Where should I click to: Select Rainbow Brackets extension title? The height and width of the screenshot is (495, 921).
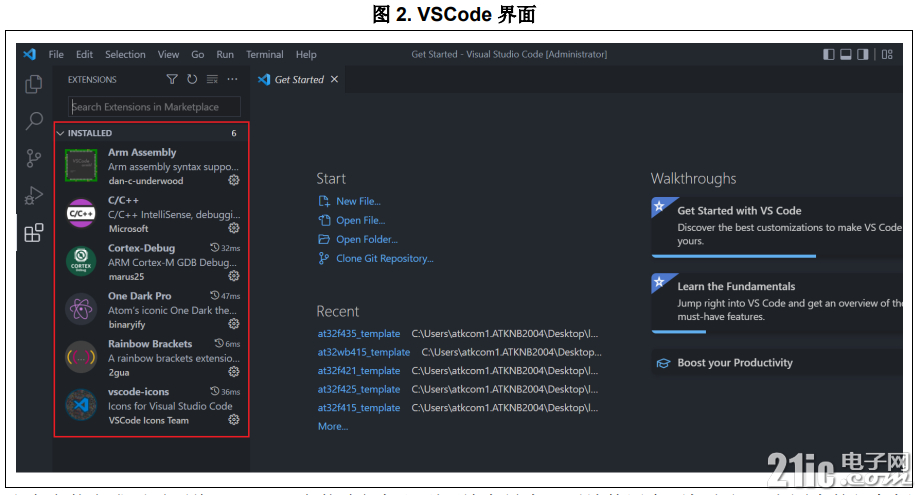point(150,344)
